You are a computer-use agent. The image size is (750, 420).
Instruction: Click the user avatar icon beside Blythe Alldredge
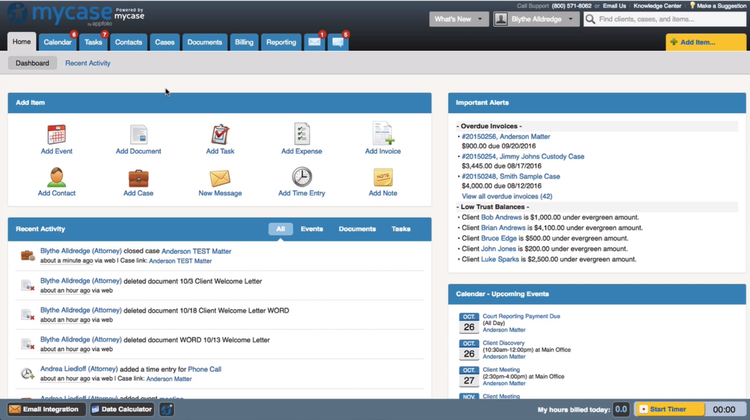click(501, 19)
